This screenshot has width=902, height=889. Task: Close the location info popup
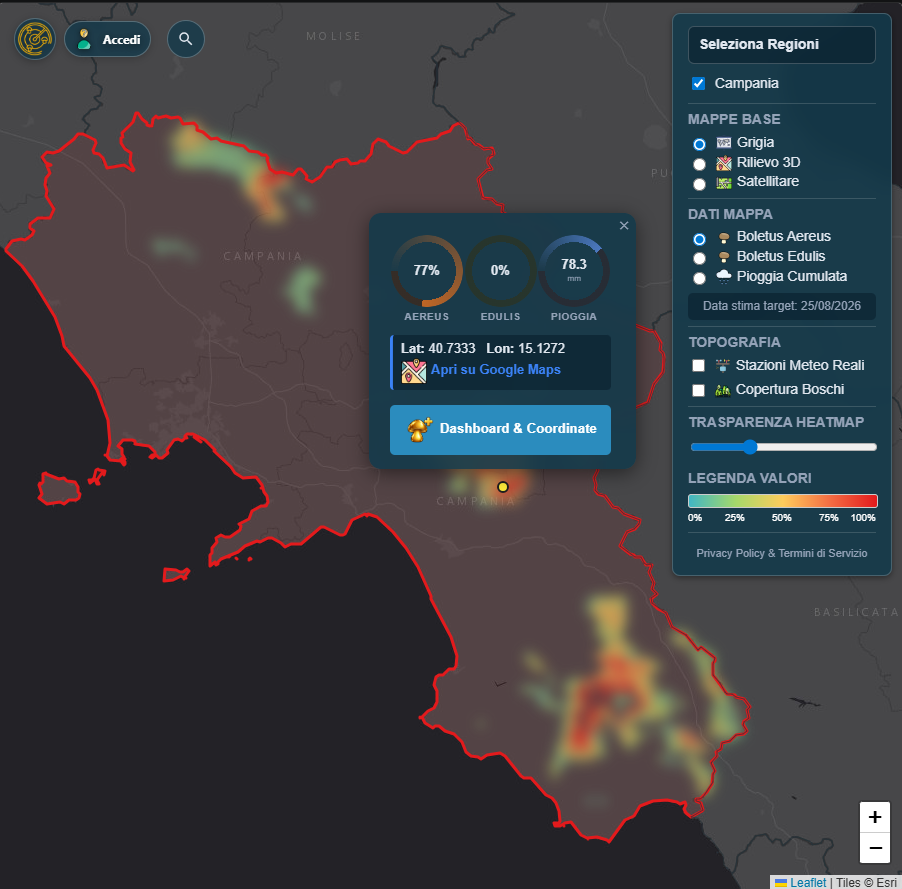624,226
